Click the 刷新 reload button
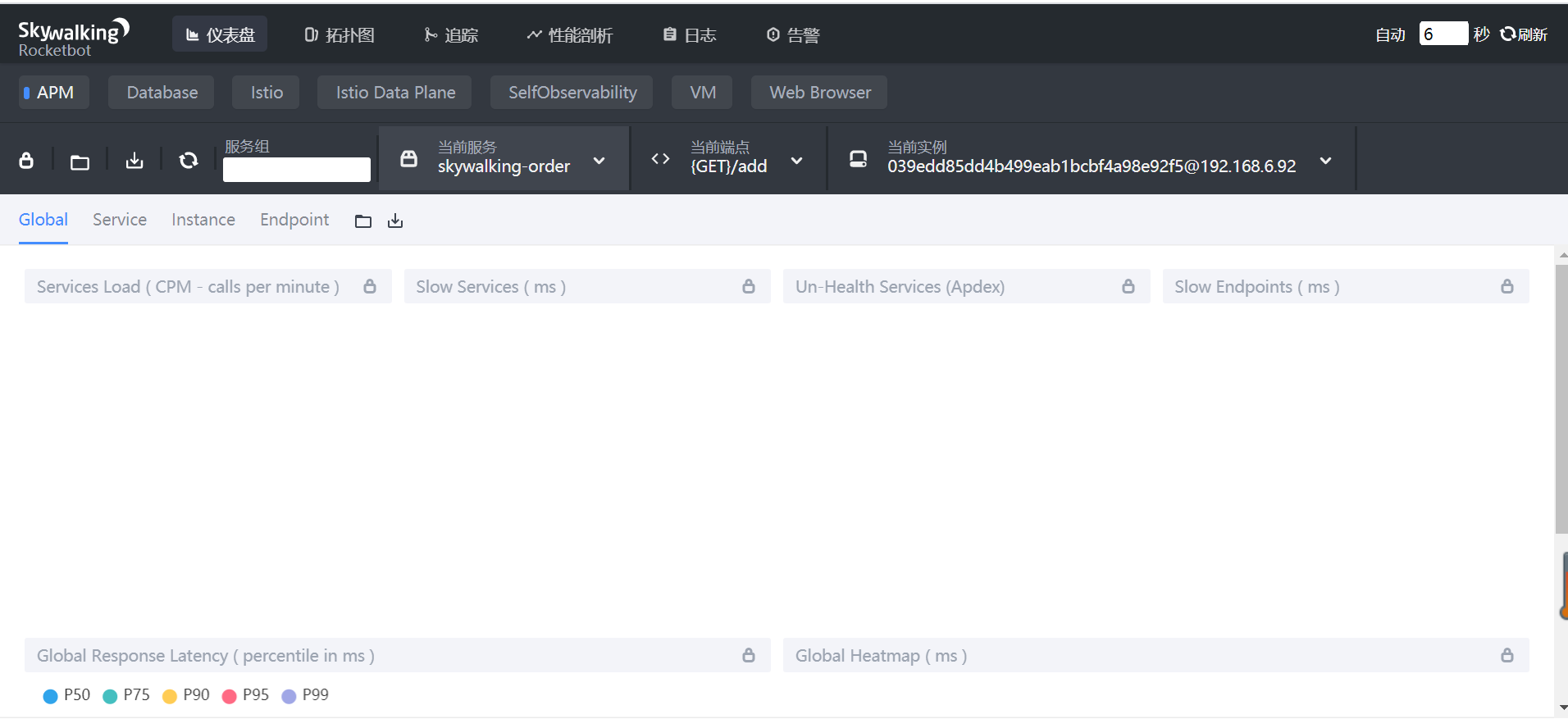Screen dimensions: 1568x719 [x=1524, y=34]
